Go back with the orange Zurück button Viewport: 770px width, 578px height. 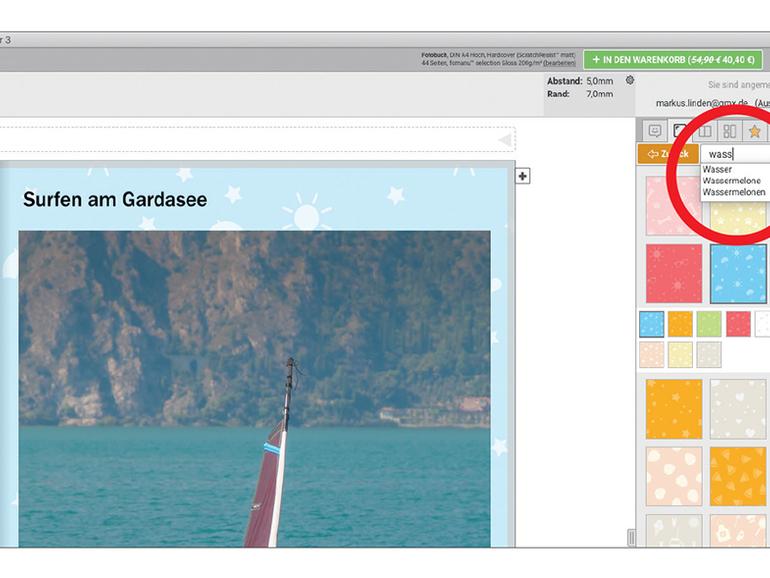pyautogui.click(x=667, y=154)
